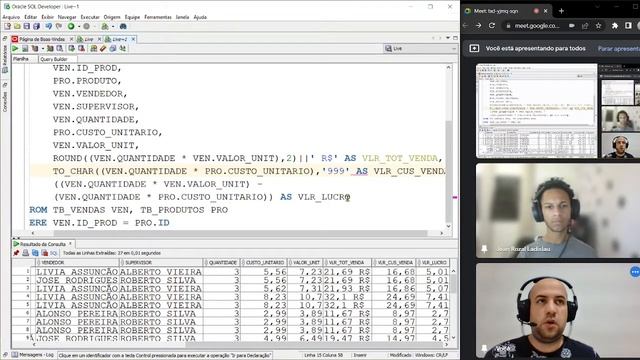Click the print icon in result toolbar
This screenshot has width=640, height=360.
tap(25, 253)
